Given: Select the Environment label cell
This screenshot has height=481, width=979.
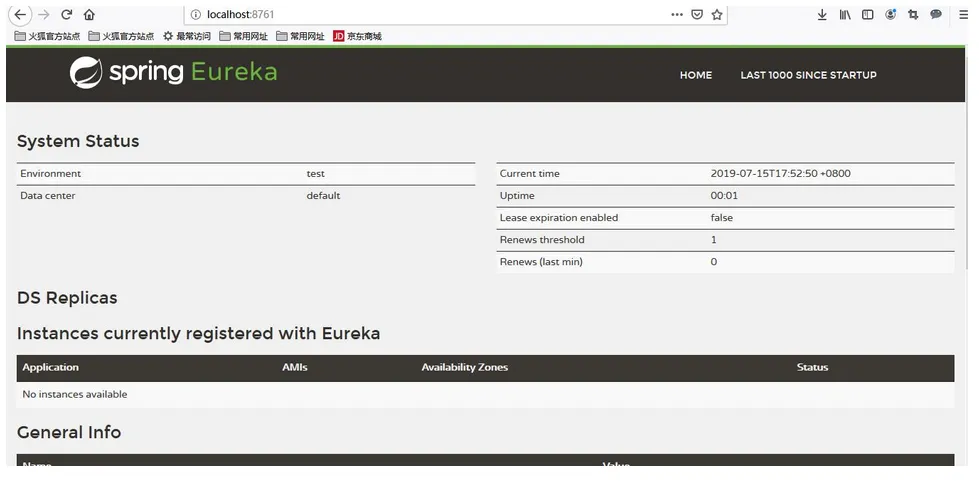Looking at the screenshot, I should tap(51, 174).
